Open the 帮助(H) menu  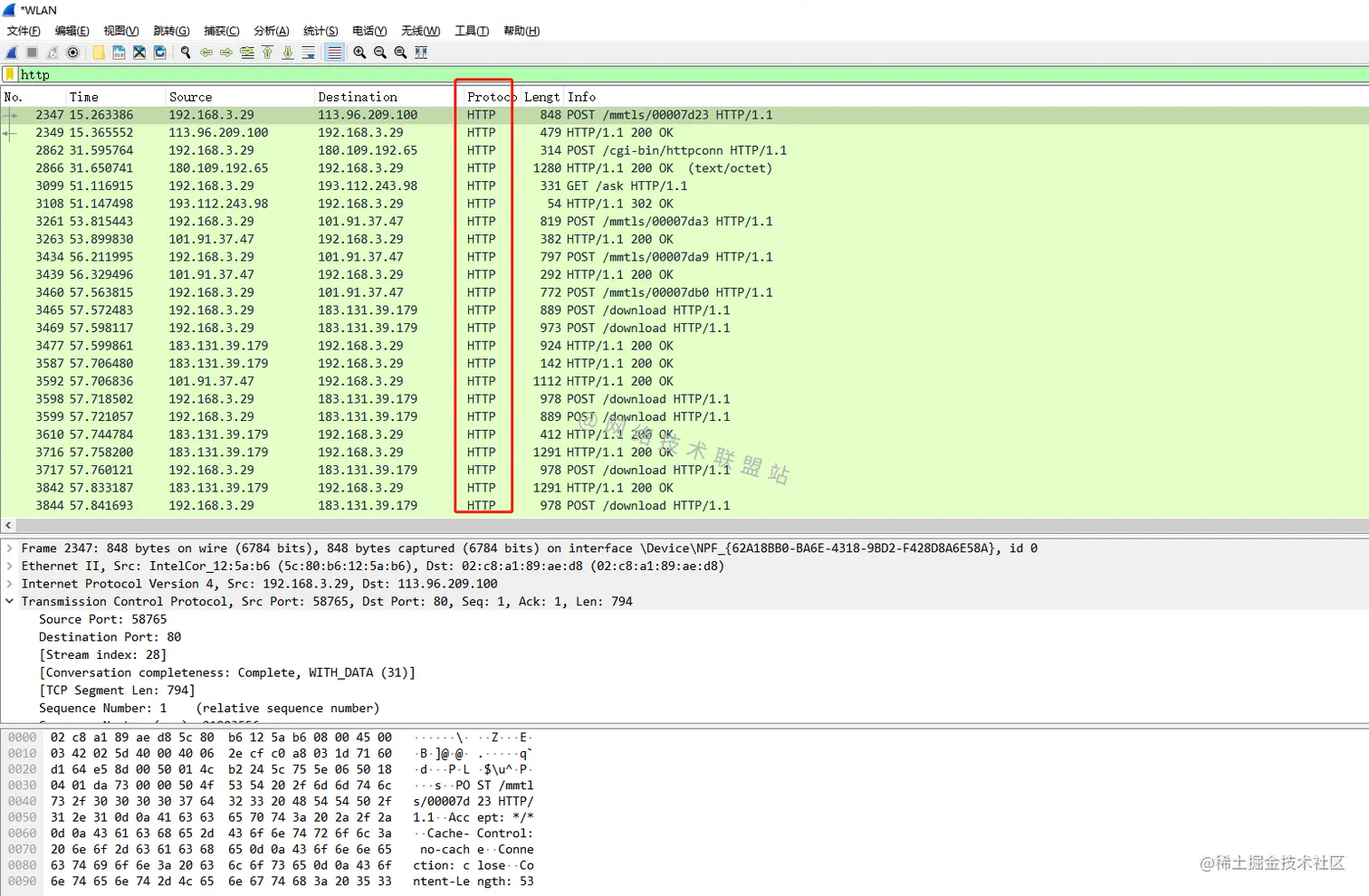pos(521,31)
